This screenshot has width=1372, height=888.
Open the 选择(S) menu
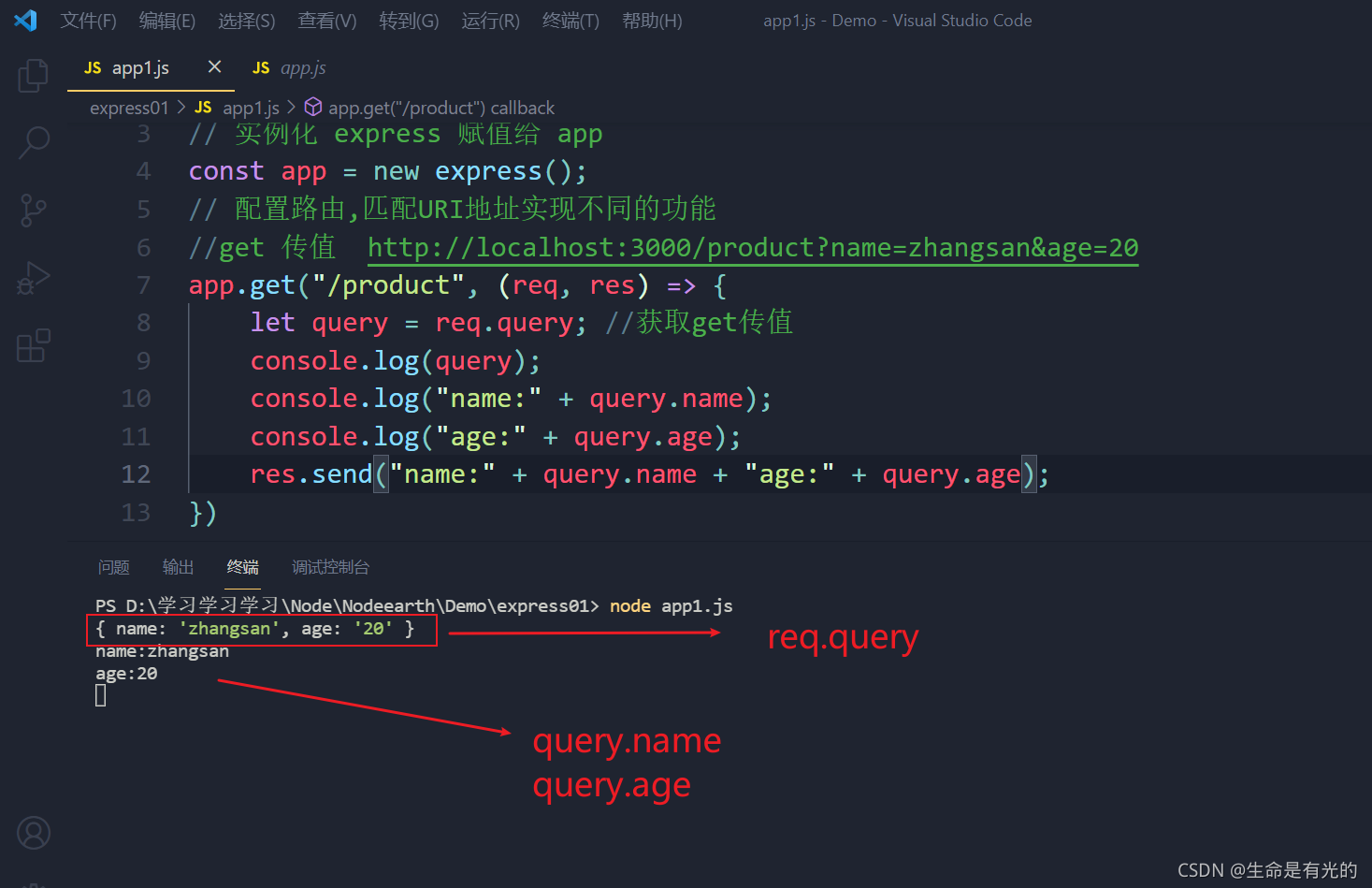[x=246, y=21]
